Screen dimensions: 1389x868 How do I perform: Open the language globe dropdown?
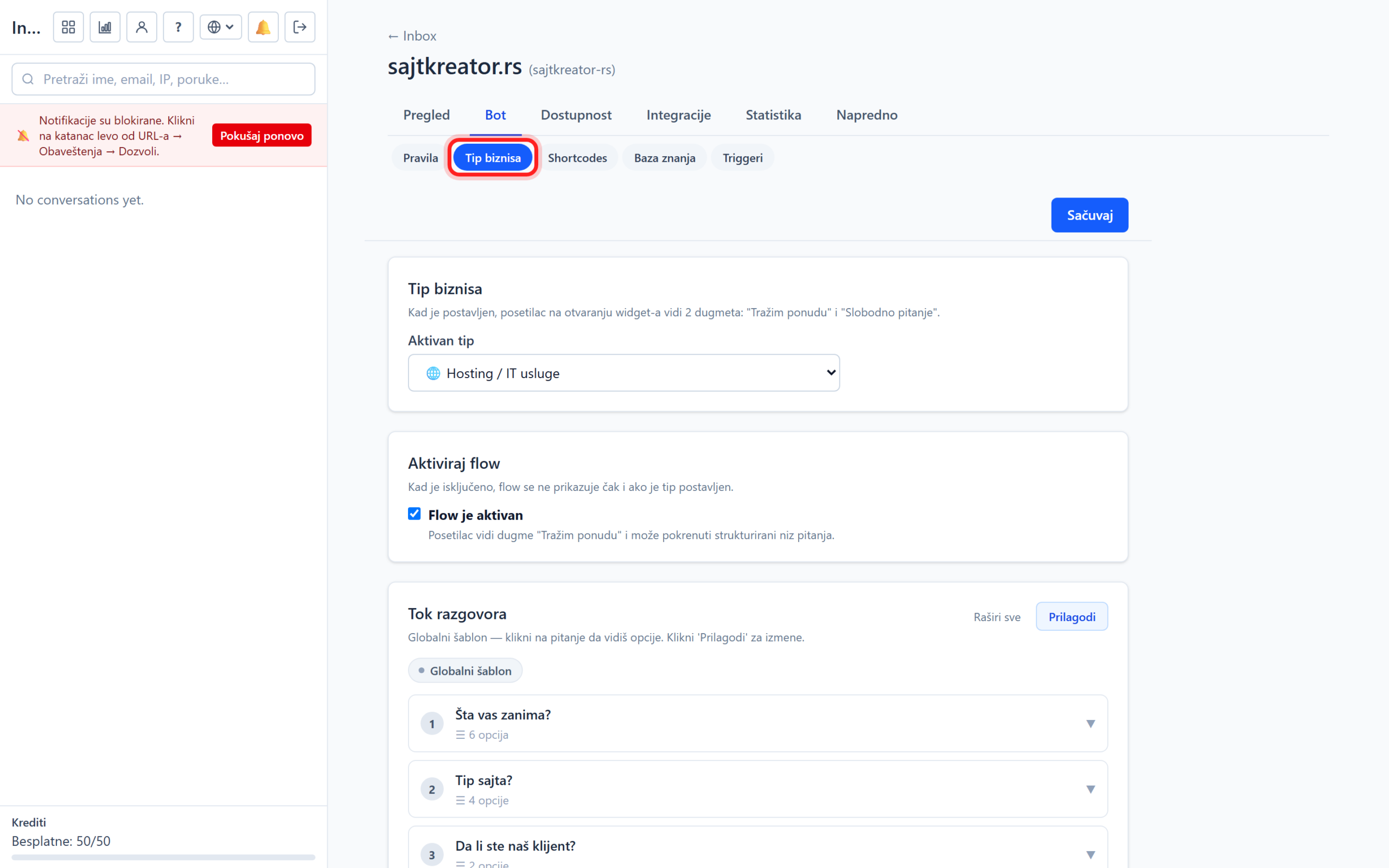[221, 27]
